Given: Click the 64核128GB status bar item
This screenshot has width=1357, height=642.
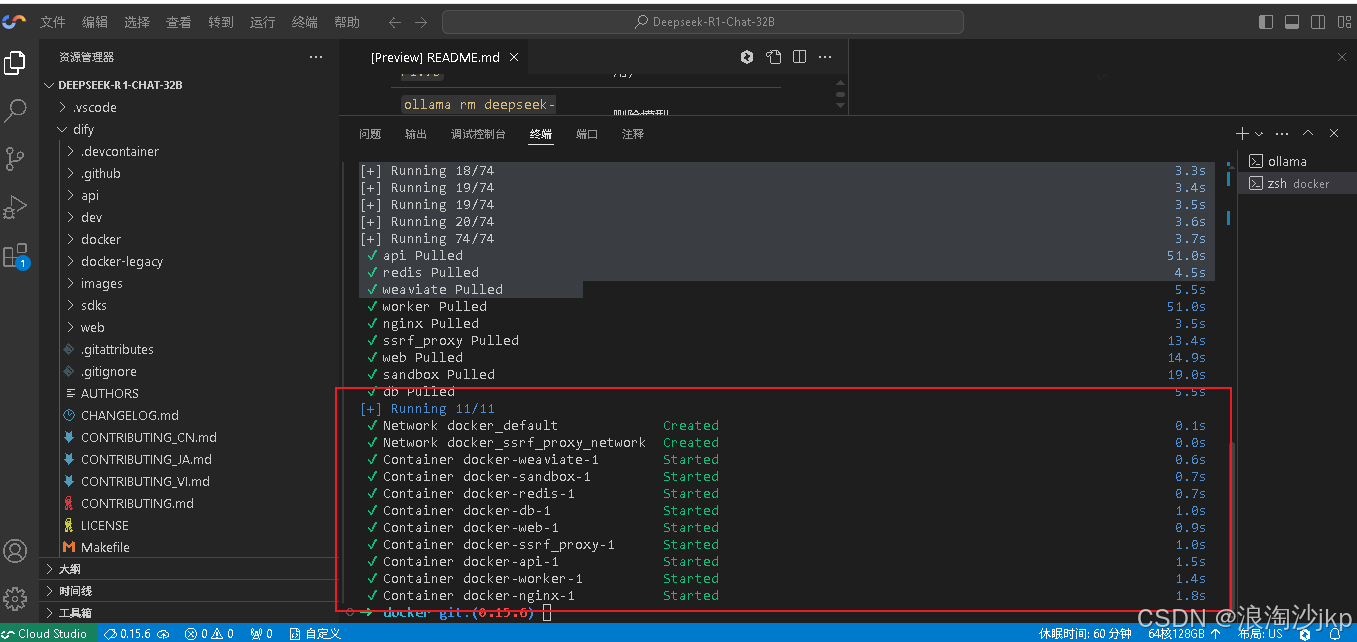Looking at the screenshot, I should click(1183, 633).
